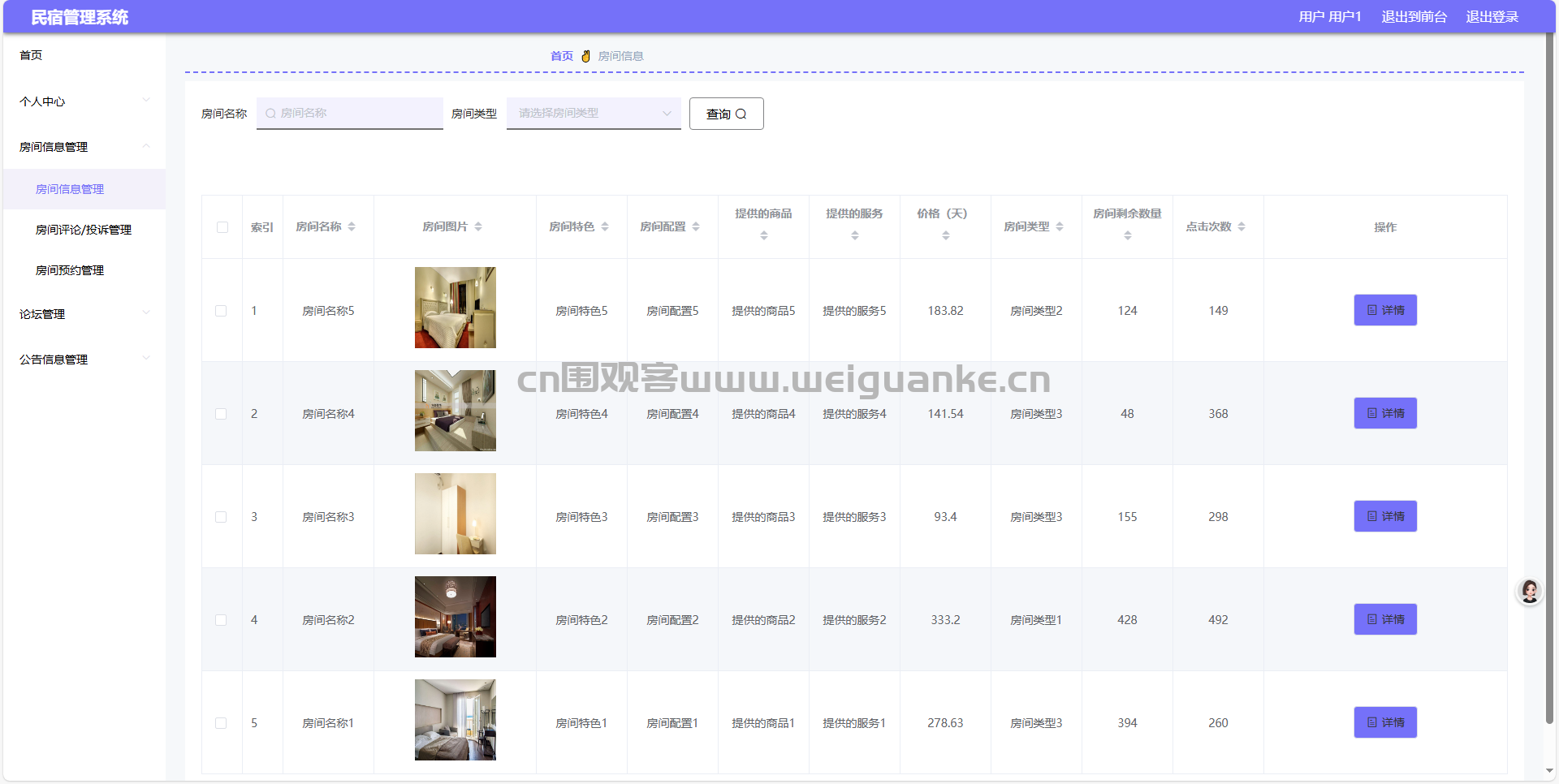Collapse the 房间信息管理 sidebar group
The image size is (1559, 784).
point(84,147)
